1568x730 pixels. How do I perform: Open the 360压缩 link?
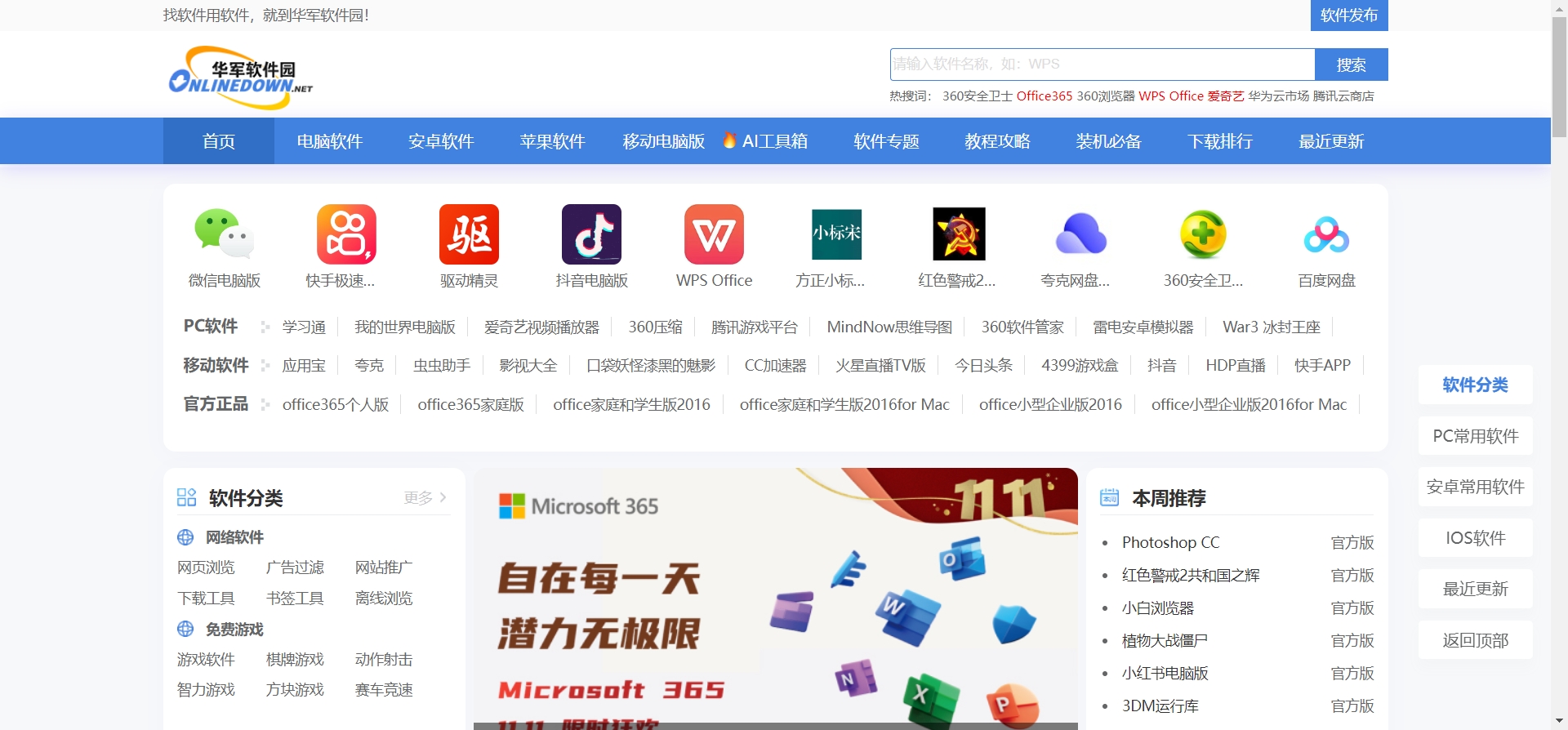point(655,327)
